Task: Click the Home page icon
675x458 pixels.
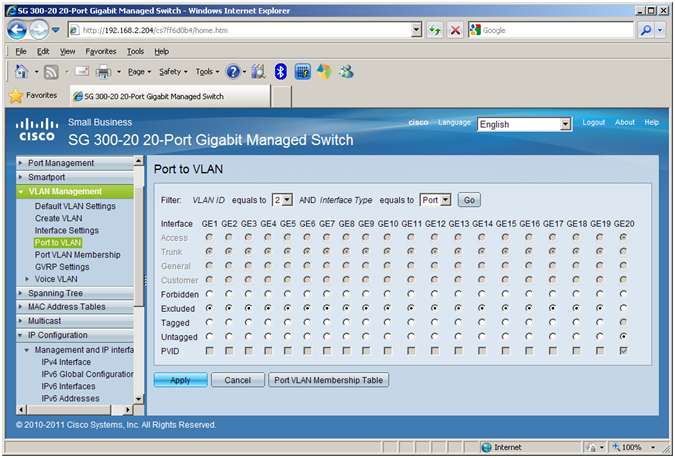Action: [x=21, y=71]
